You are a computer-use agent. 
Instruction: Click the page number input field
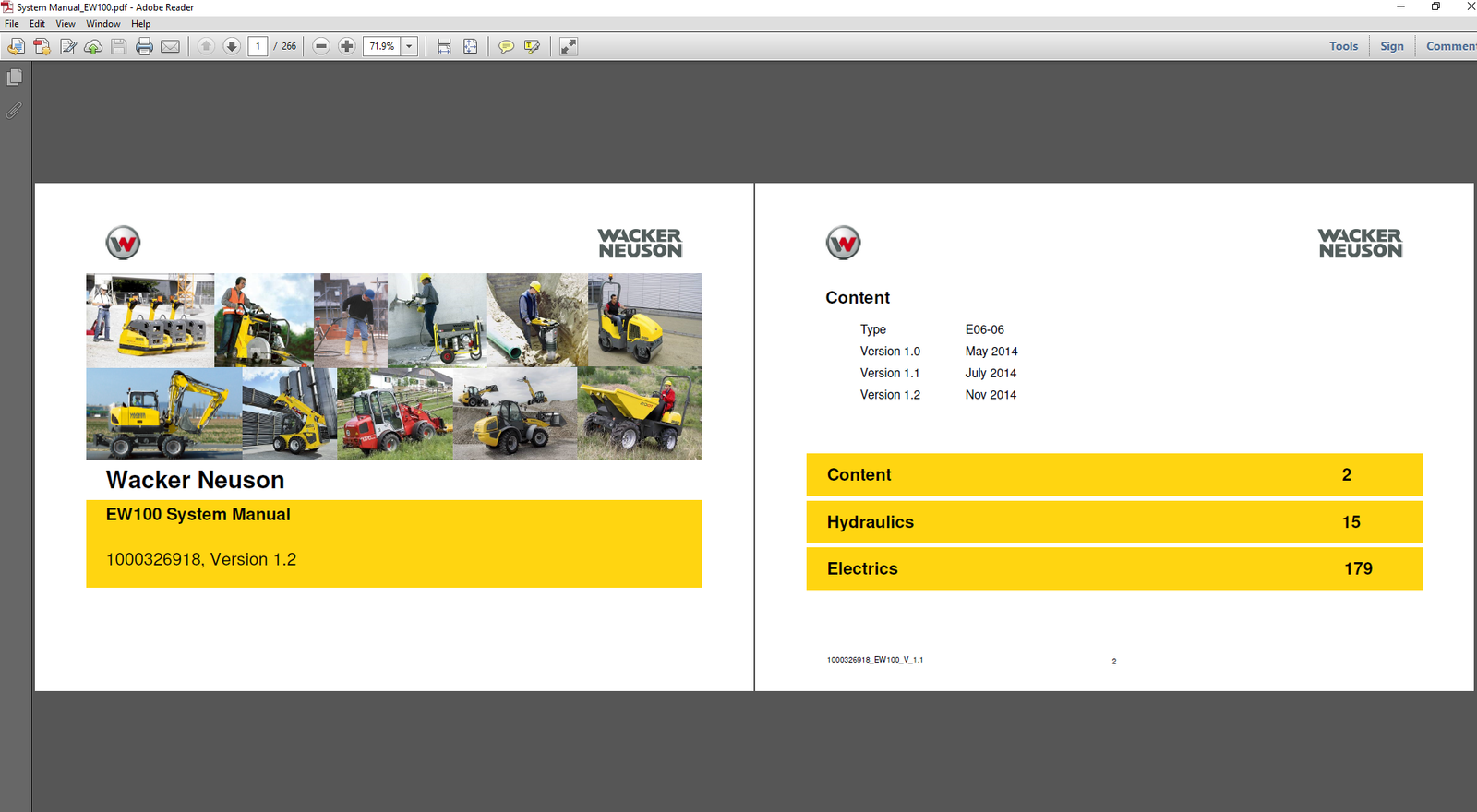point(258,46)
